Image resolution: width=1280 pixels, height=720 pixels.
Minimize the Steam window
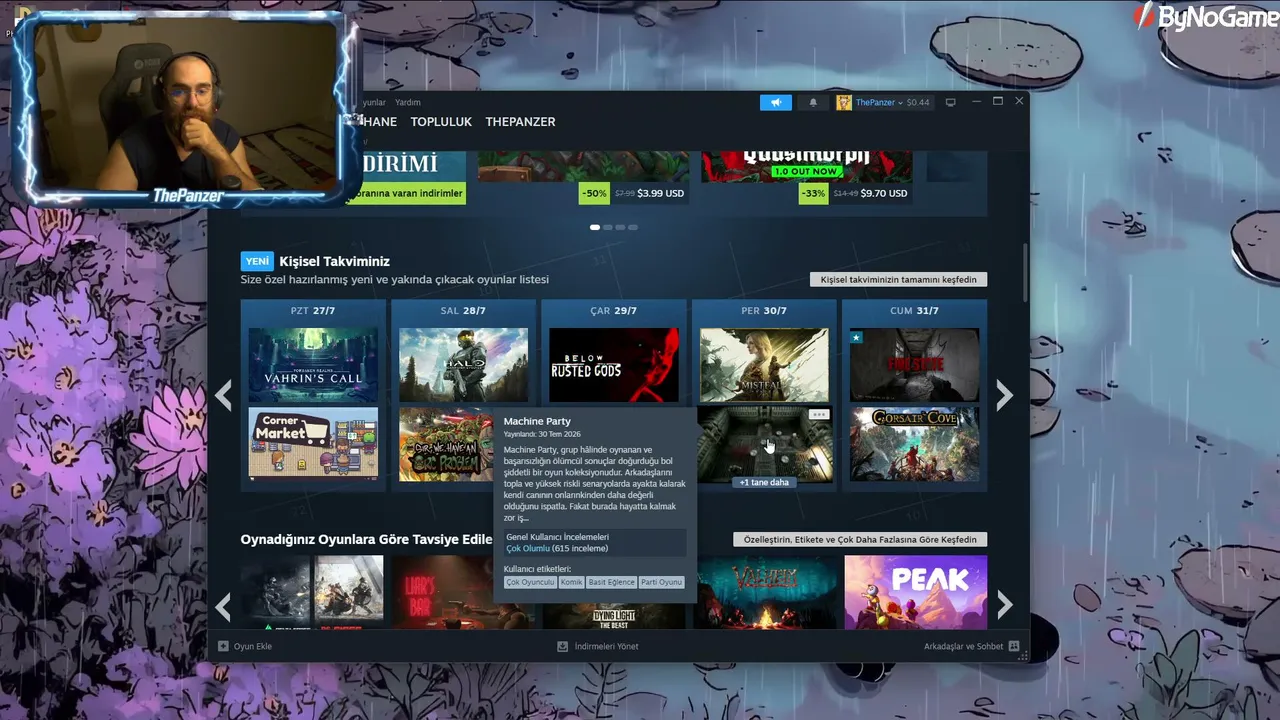click(976, 102)
